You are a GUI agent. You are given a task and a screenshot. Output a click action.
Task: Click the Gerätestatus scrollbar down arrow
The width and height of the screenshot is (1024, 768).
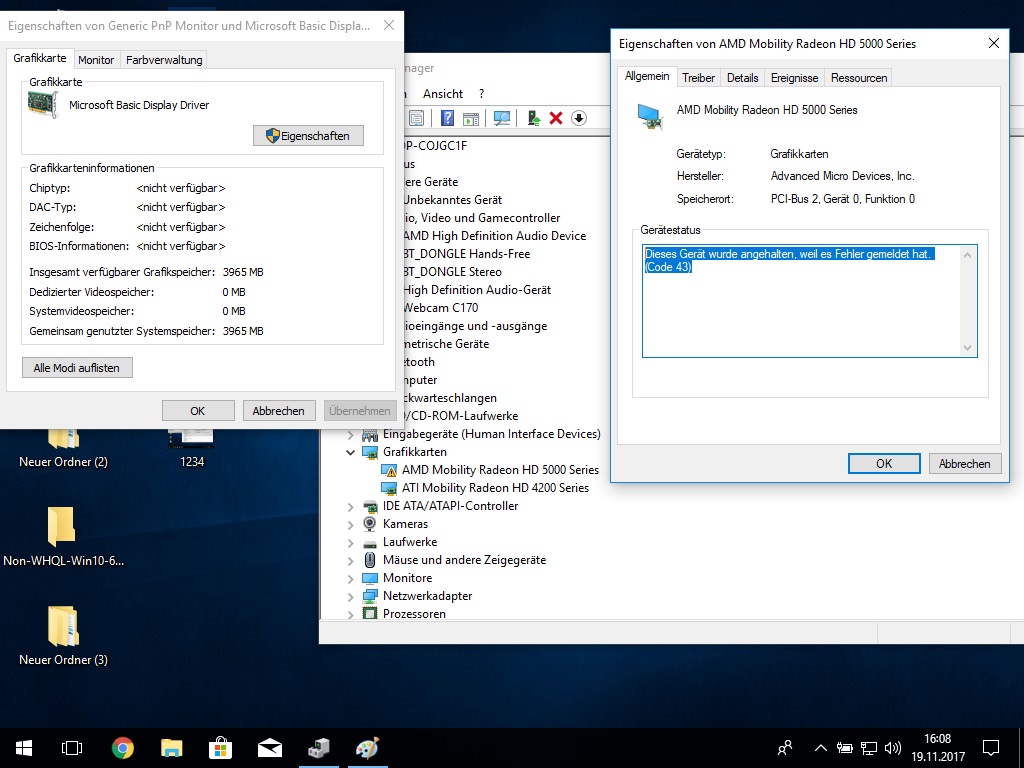coord(968,348)
